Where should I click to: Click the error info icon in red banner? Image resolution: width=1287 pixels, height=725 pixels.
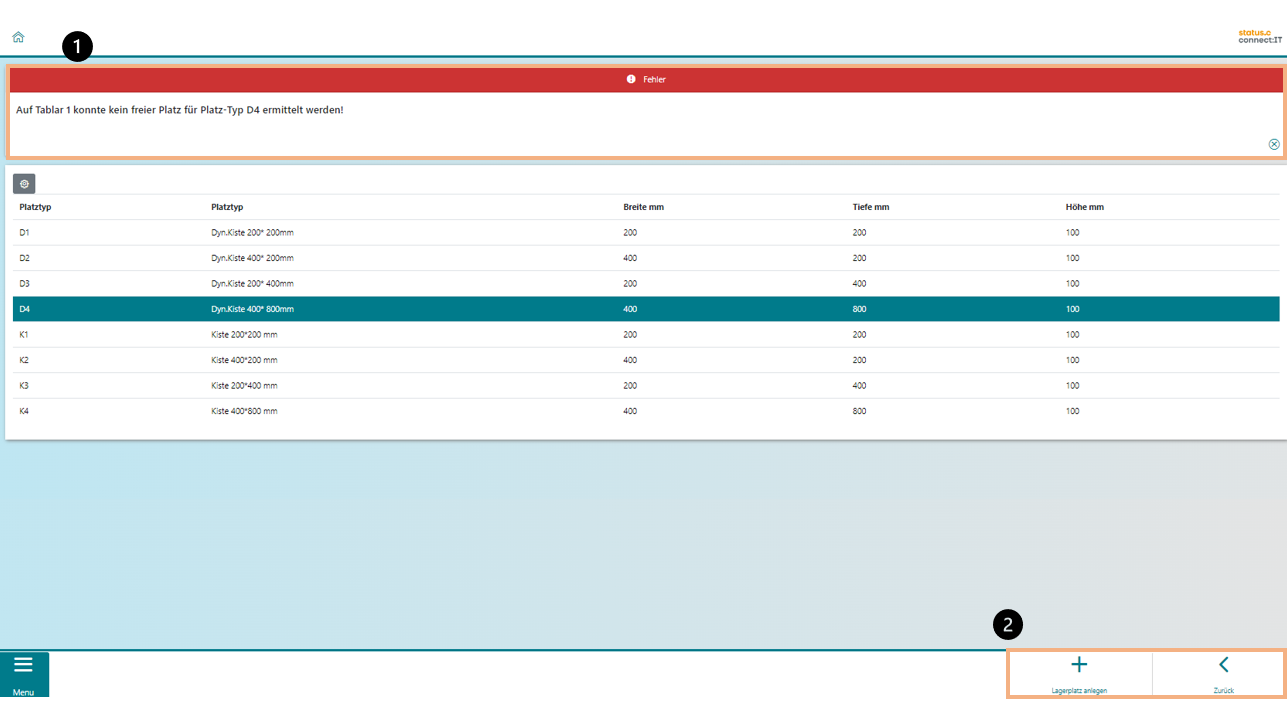631,79
